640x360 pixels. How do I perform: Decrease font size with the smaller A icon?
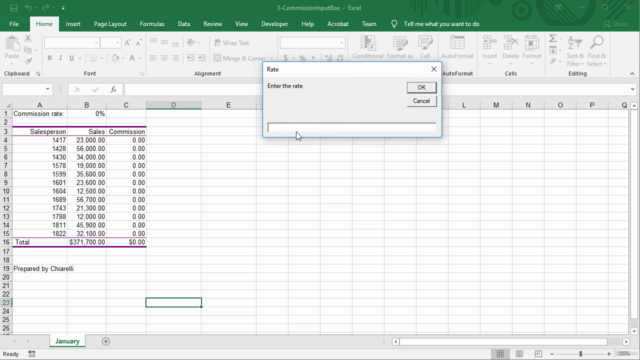point(138,43)
